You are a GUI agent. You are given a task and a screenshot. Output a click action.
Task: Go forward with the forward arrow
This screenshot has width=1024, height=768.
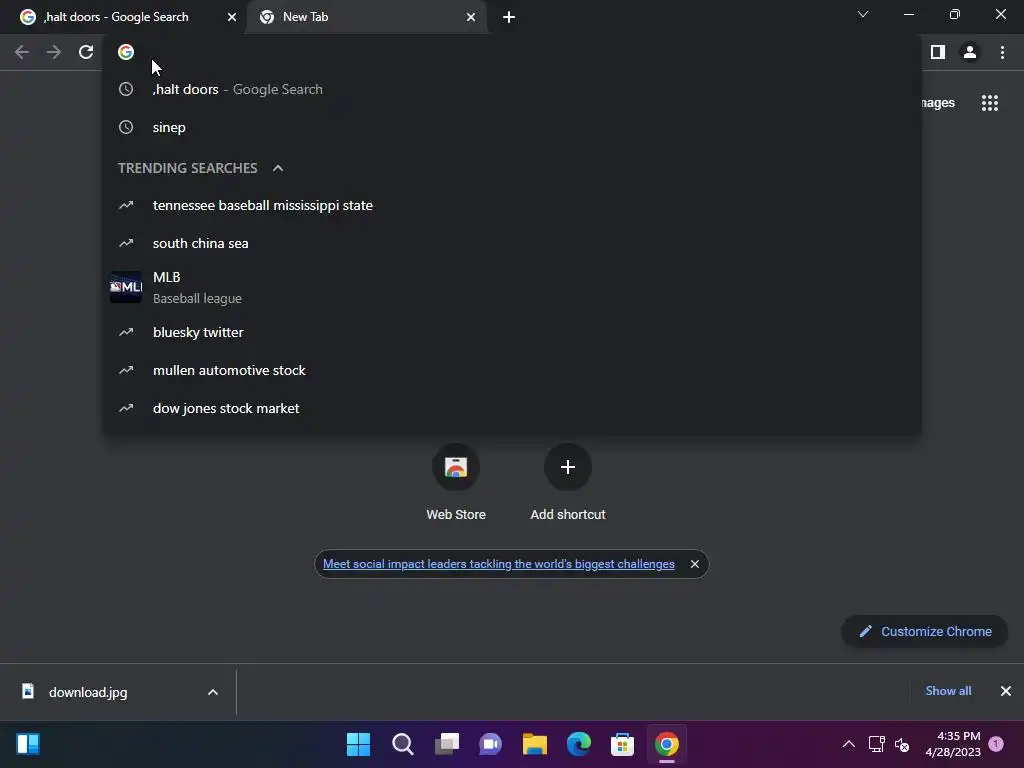[54, 52]
